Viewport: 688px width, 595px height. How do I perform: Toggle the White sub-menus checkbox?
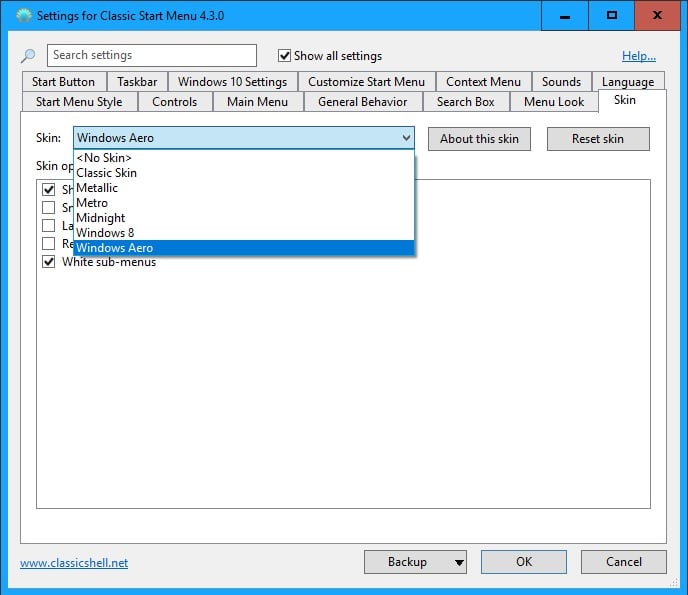pyautogui.click(x=48, y=262)
